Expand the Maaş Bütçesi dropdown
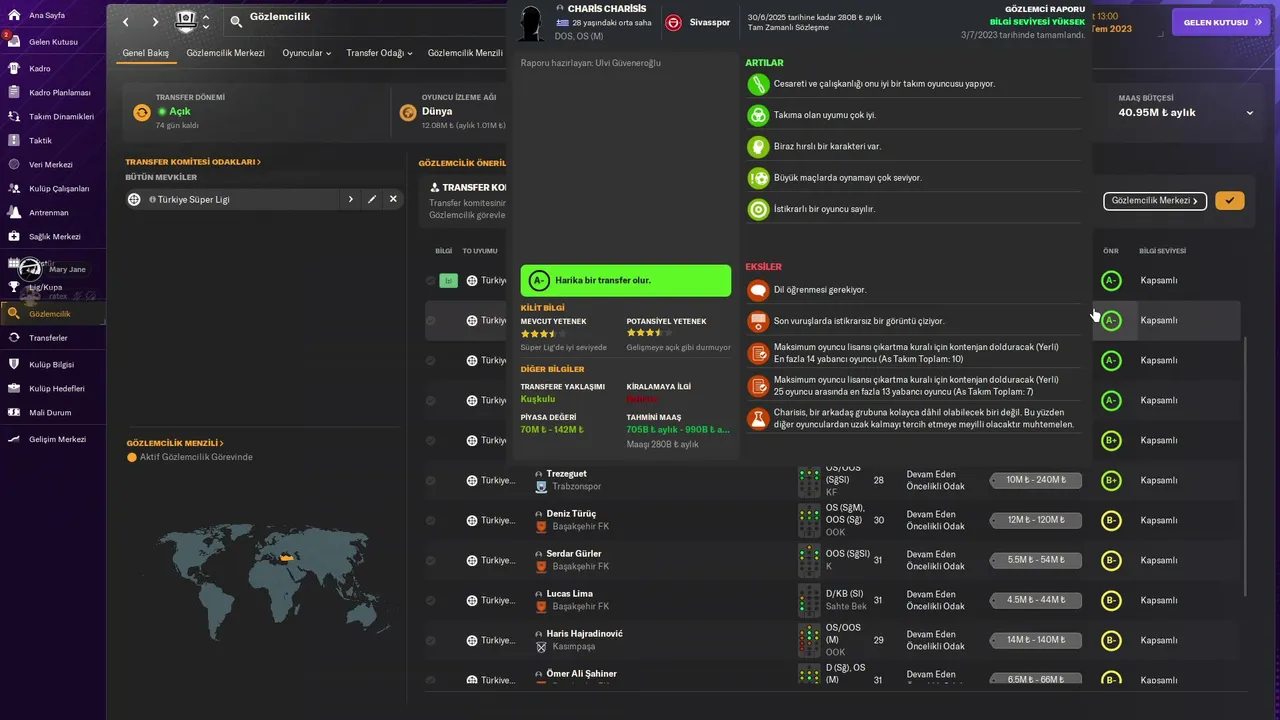Screen dimensions: 1280x720 coord(1249,113)
